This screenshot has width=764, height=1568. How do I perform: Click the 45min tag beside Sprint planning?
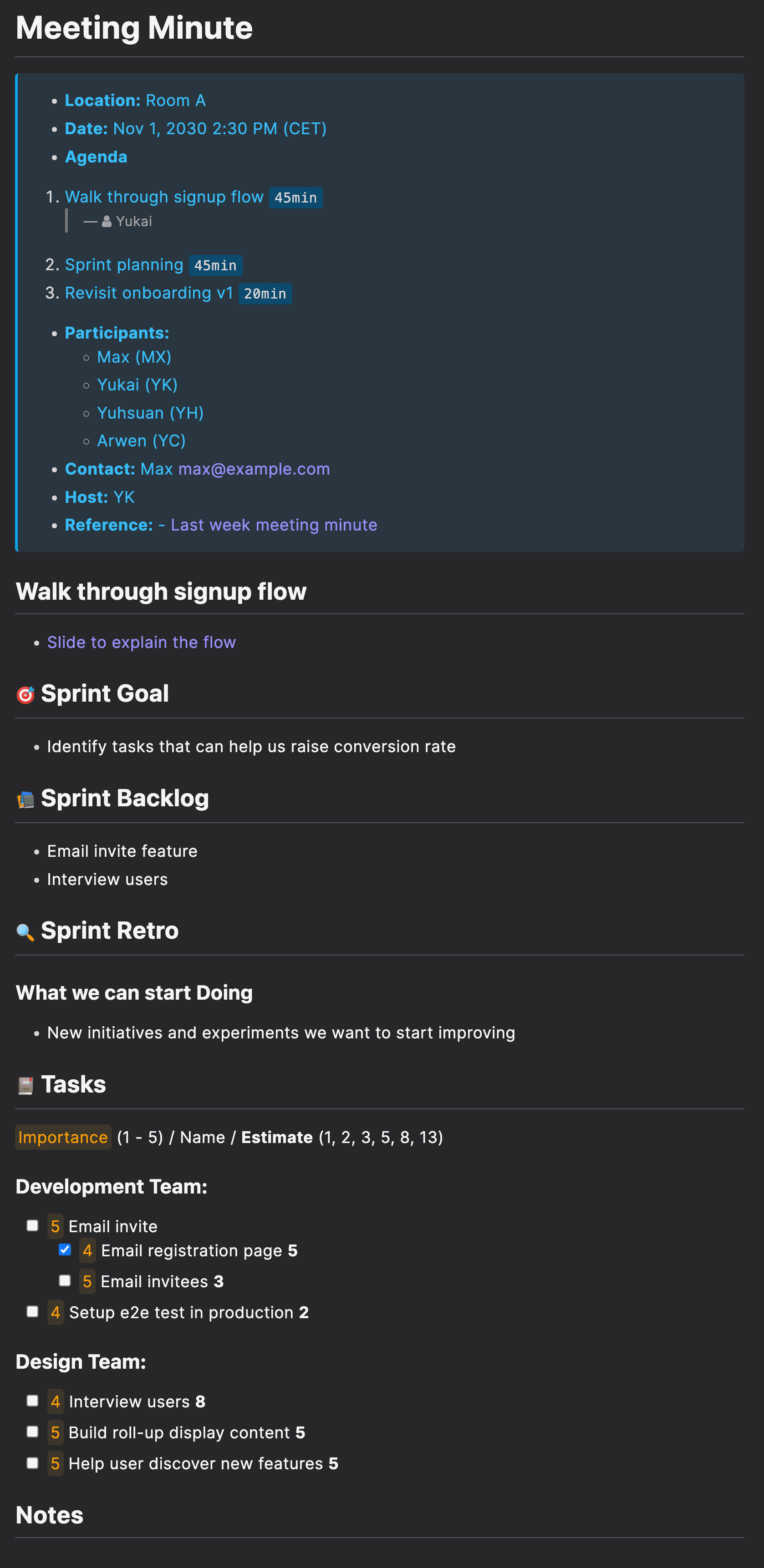[x=215, y=265]
